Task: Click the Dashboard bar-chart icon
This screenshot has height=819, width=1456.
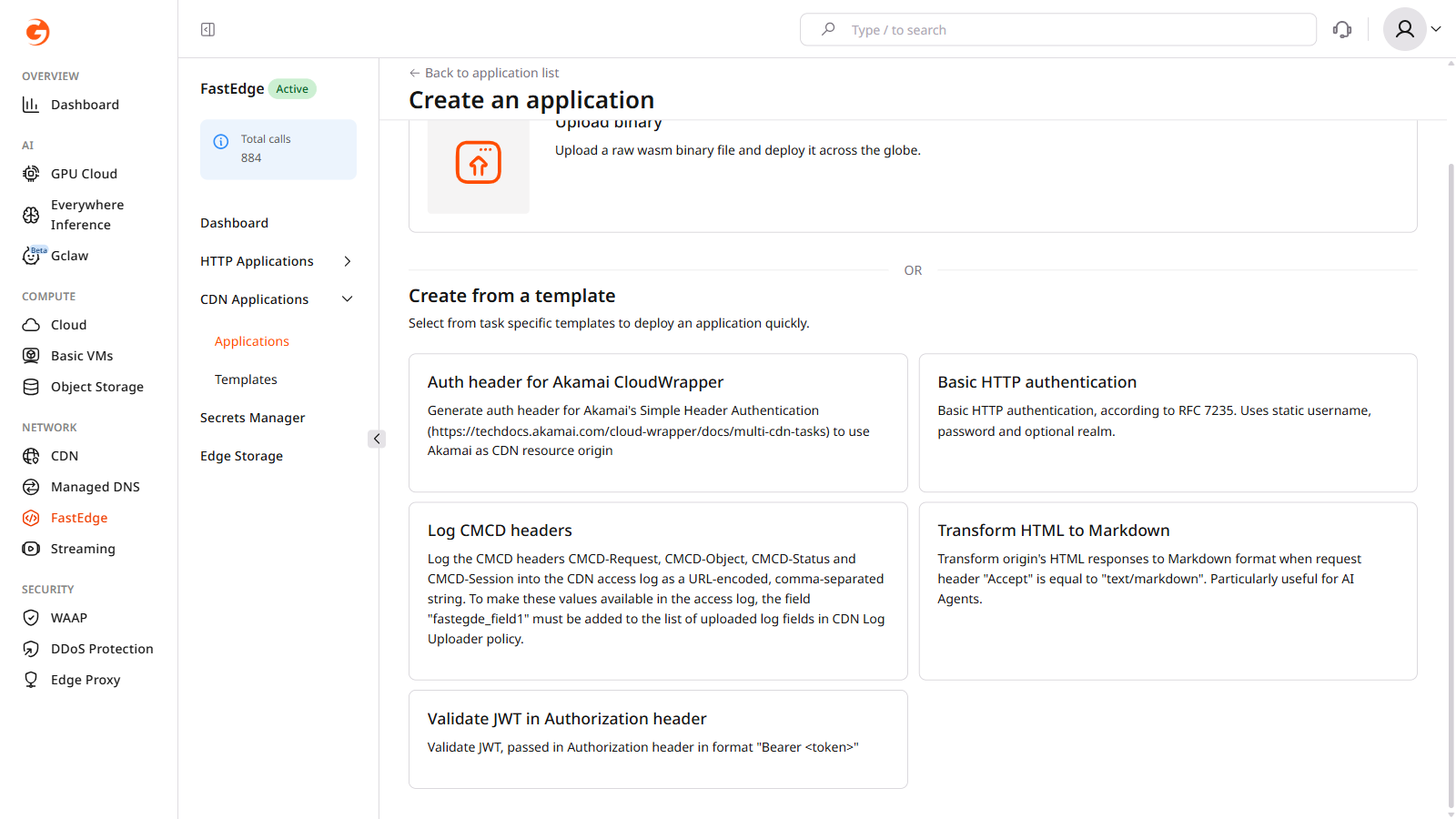Action: point(31,105)
